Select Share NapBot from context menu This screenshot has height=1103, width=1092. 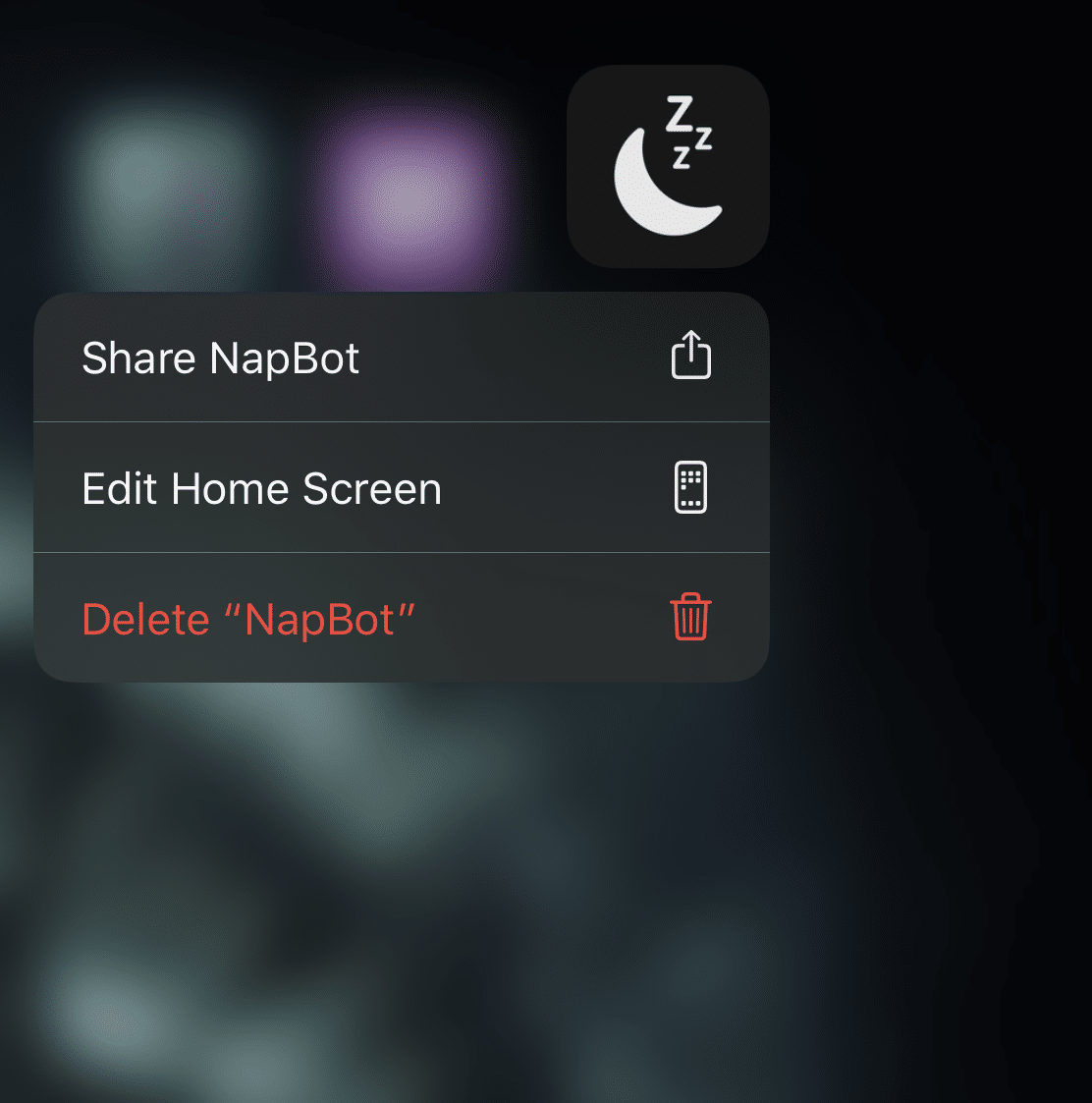click(x=402, y=358)
